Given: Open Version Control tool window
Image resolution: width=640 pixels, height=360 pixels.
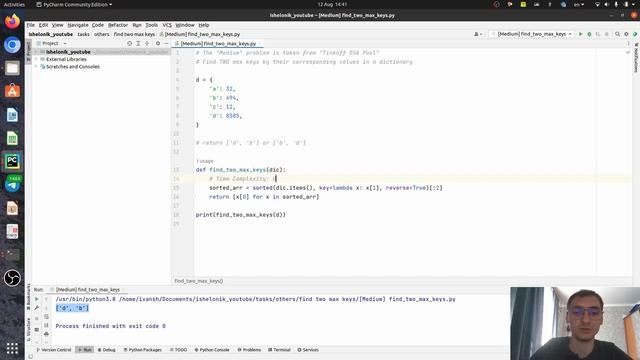Looking at the screenshot, I should click(54, 350).
